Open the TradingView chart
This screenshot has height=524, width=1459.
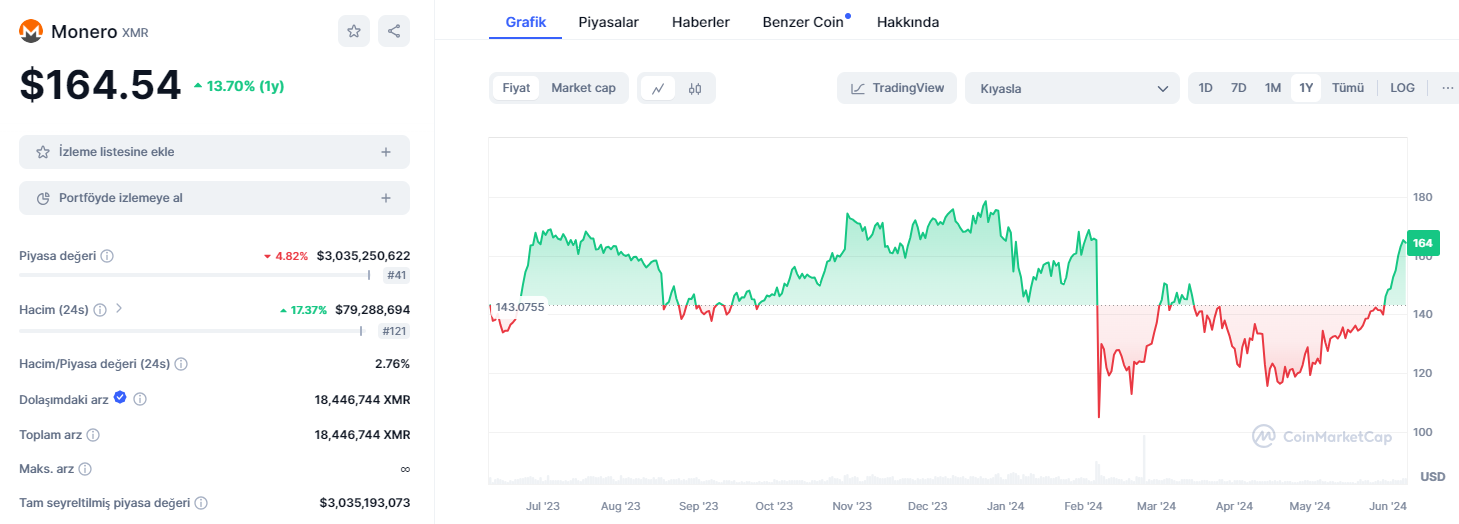pyautogui.click(x=897, y=88)
